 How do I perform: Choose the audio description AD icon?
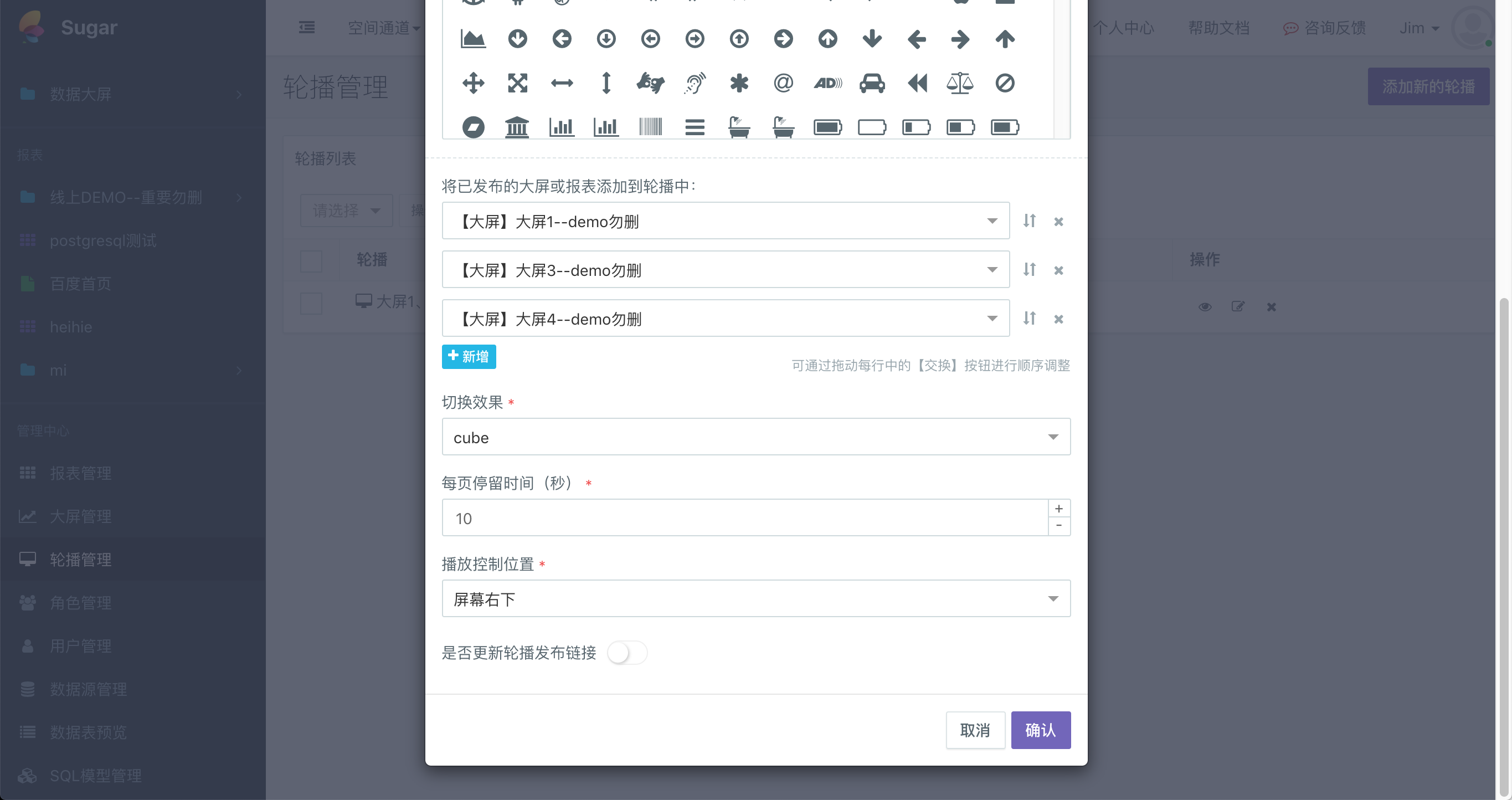pos(827,83)
